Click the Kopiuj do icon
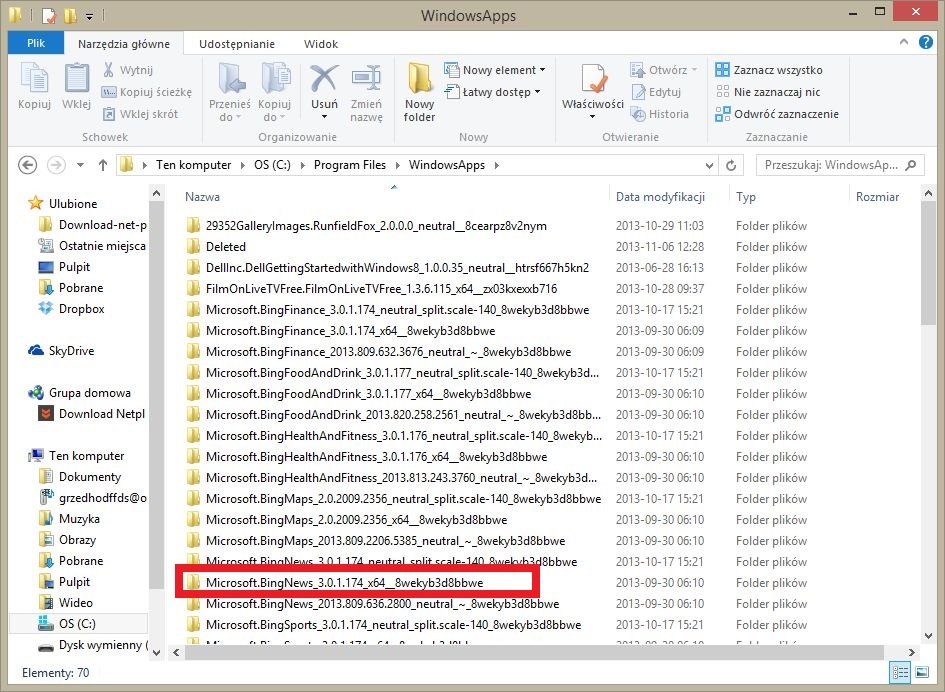 (275, 78)
